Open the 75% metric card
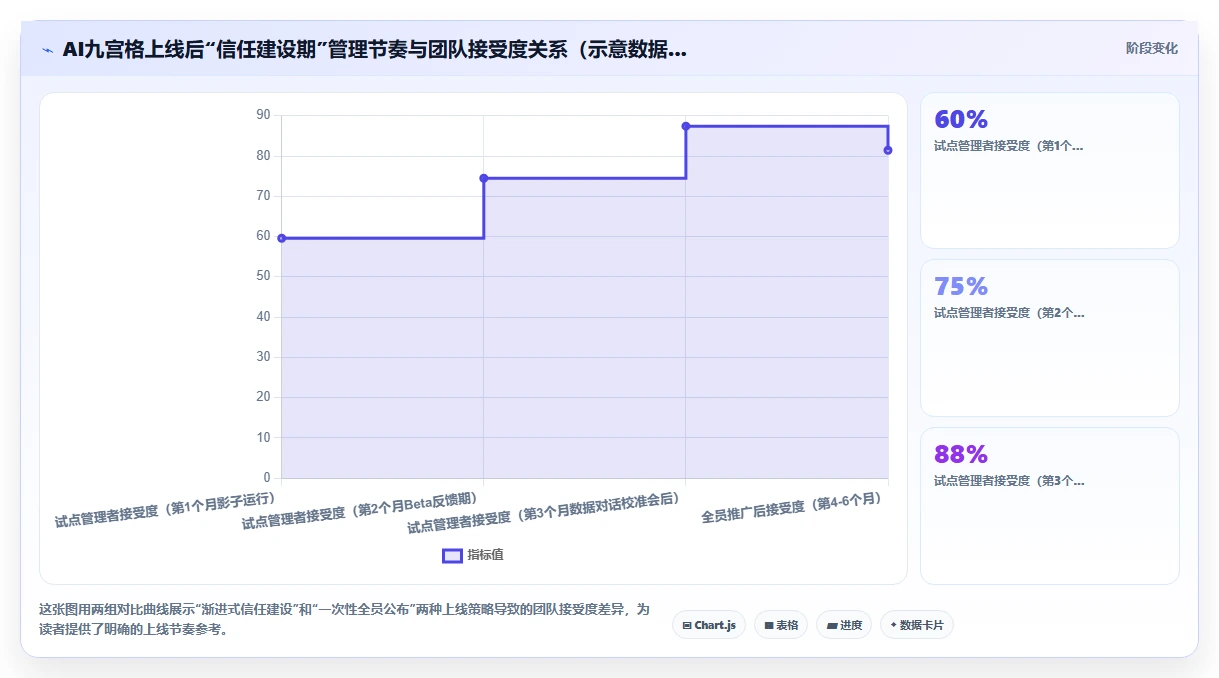The height and width of the screenshot is (678, 1219). tap(1050, 338)
